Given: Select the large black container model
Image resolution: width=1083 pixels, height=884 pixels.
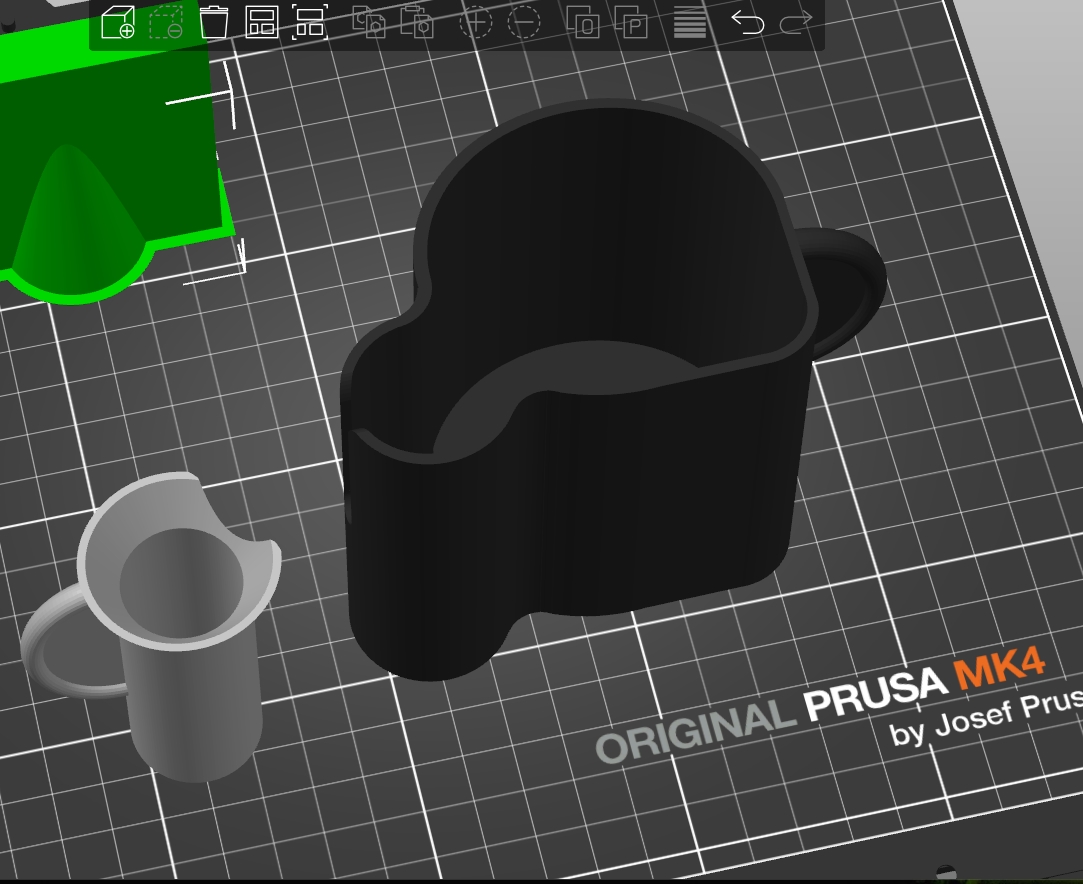Looking at the screenshot, I should click(580, 500).
